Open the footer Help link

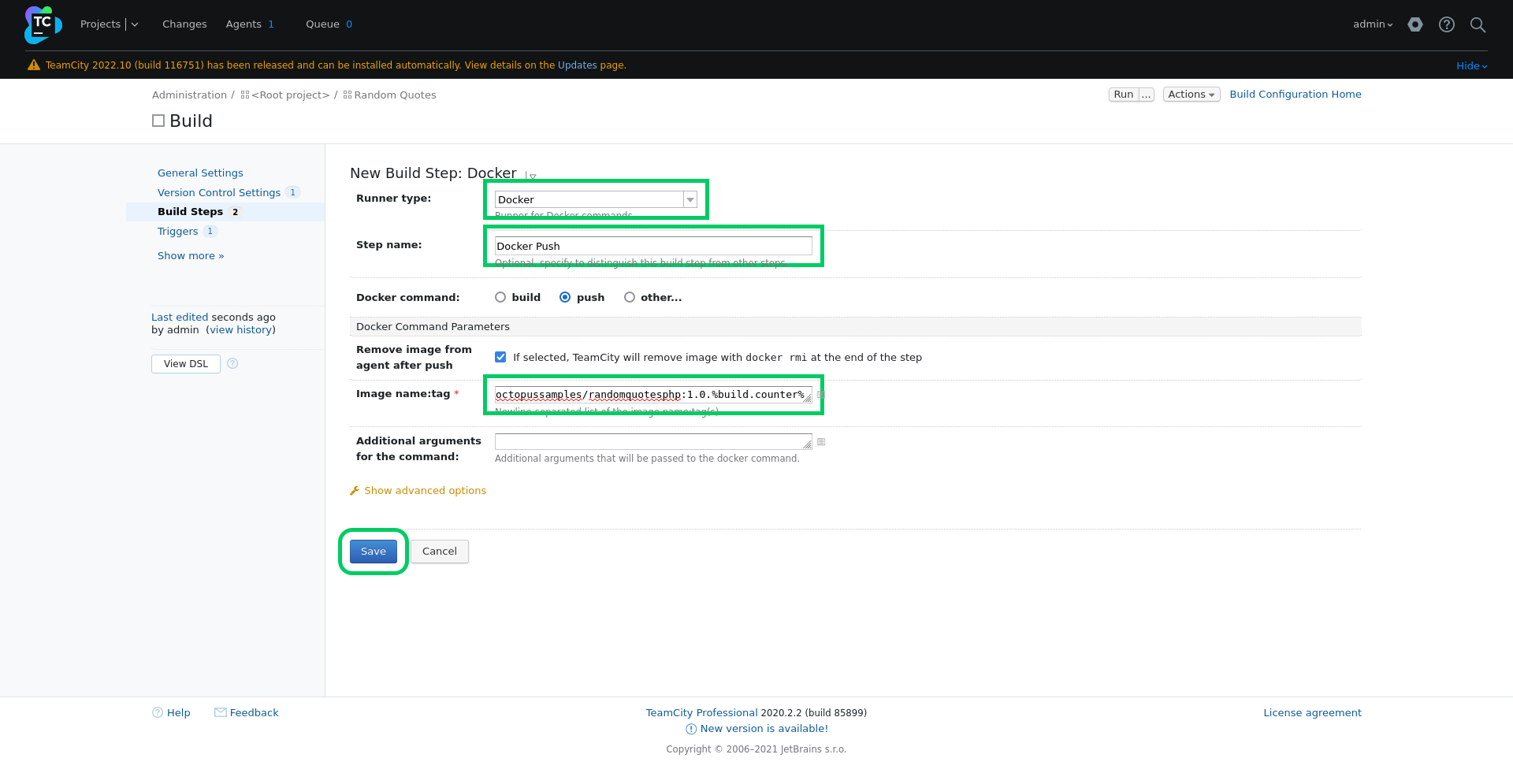179,713
